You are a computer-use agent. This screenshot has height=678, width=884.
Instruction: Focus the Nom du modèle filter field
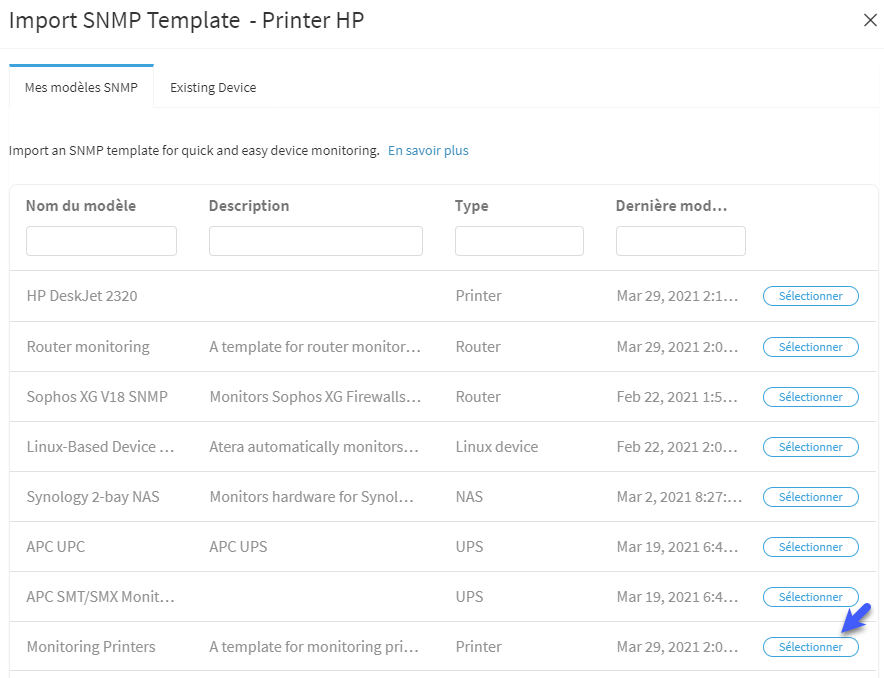tap(101, 241)
